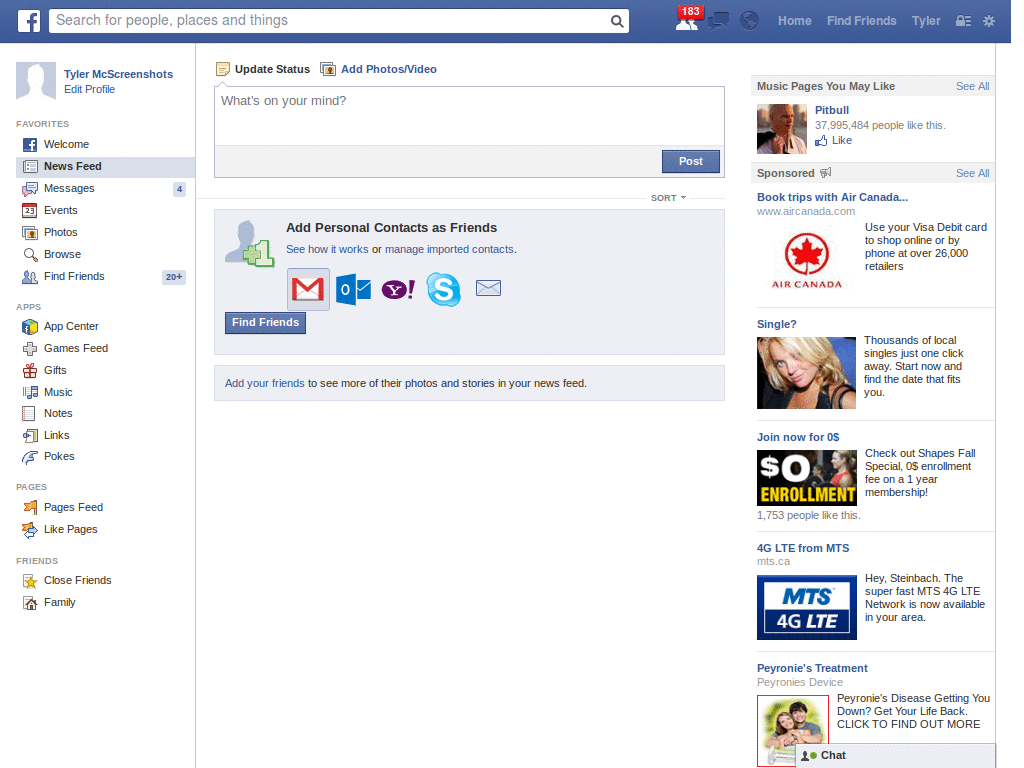Click the search magnifier icon
Image resolution: width=1024 pixels, height=768 pixels.
click(616, 21)
